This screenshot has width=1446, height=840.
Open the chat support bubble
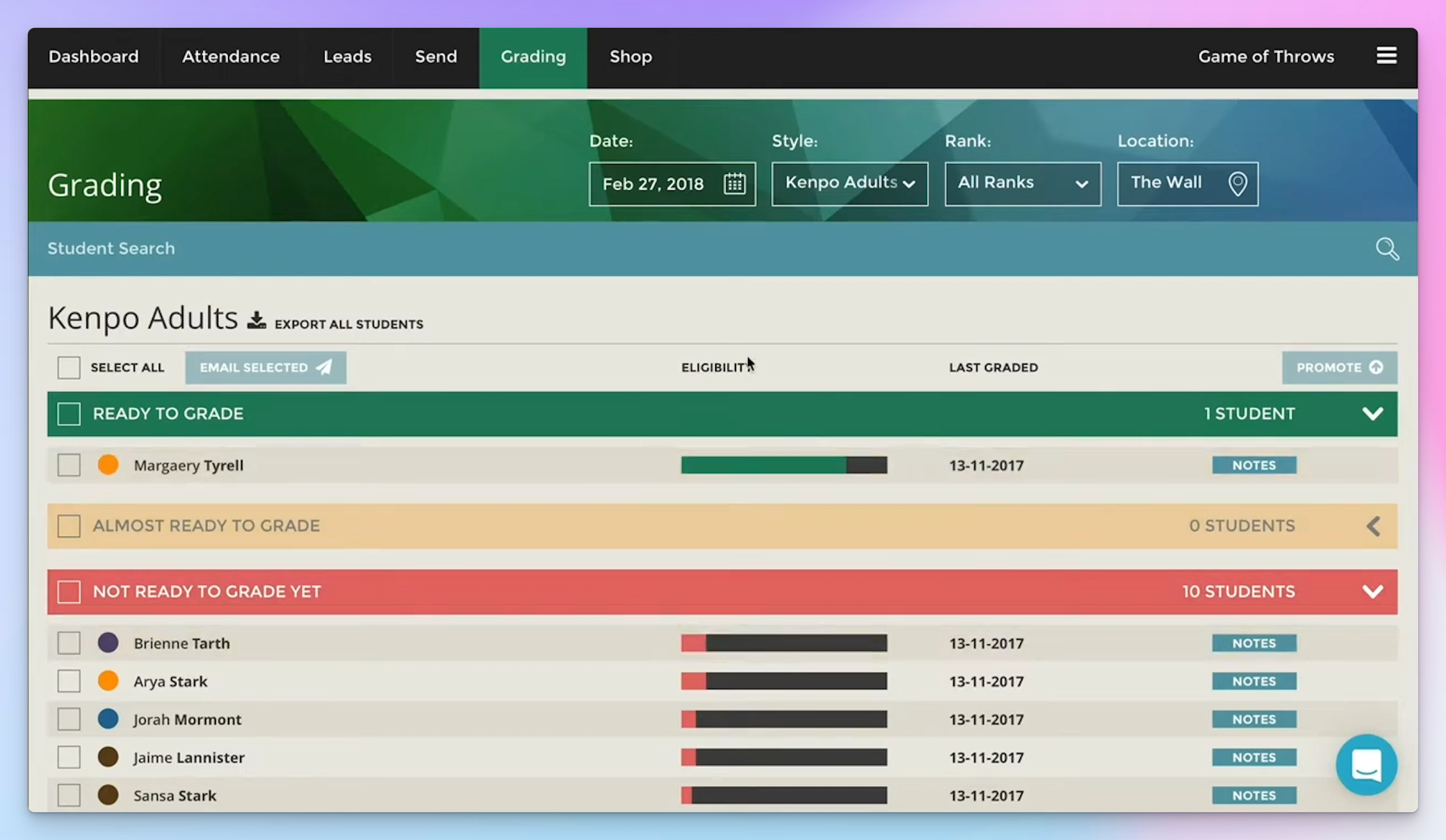[1366, 765]
